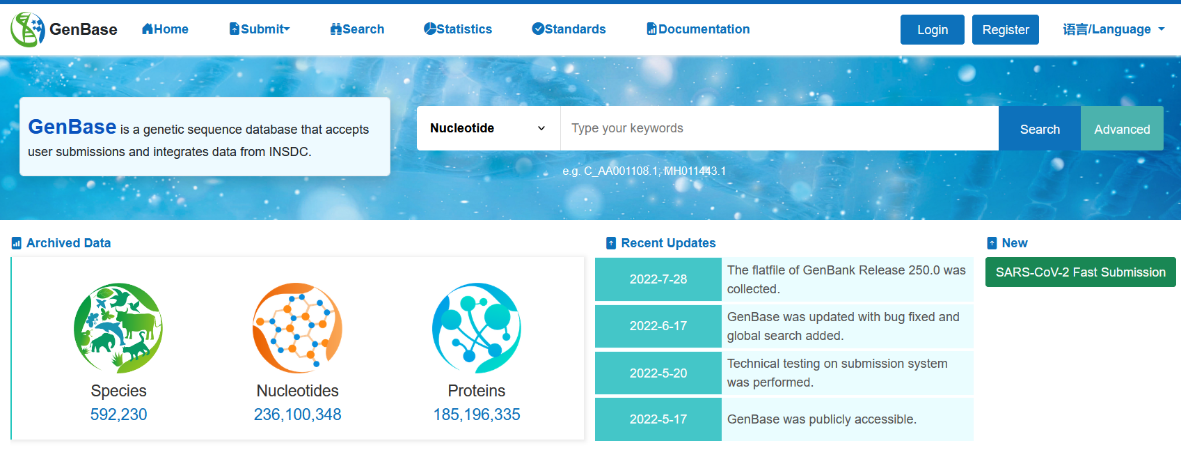This screenshot has width=1181, height=450.
Task: Expand the Submit dropdown menu
Action: click(259, 29)
